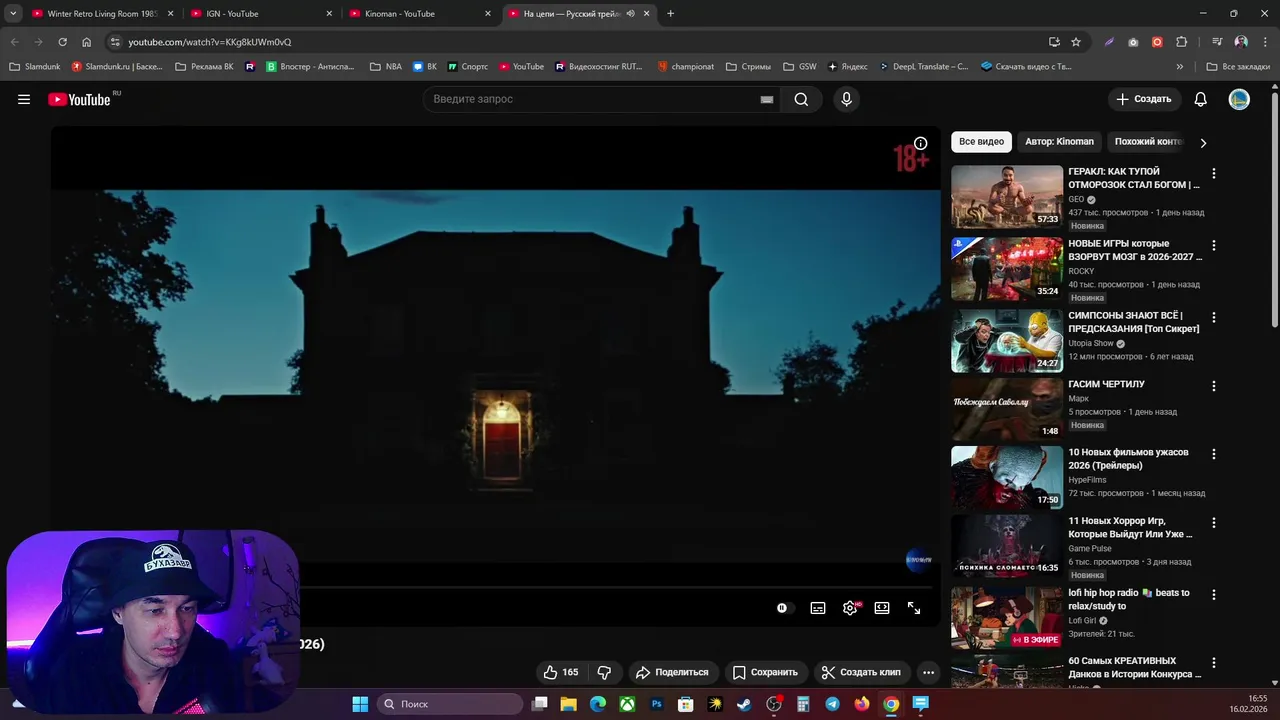The height and width of the screenshot is (720, 1280).
Task: Switch to the IGN - YouTube tab
Action: pyautogui.click(x=261, y=14)
